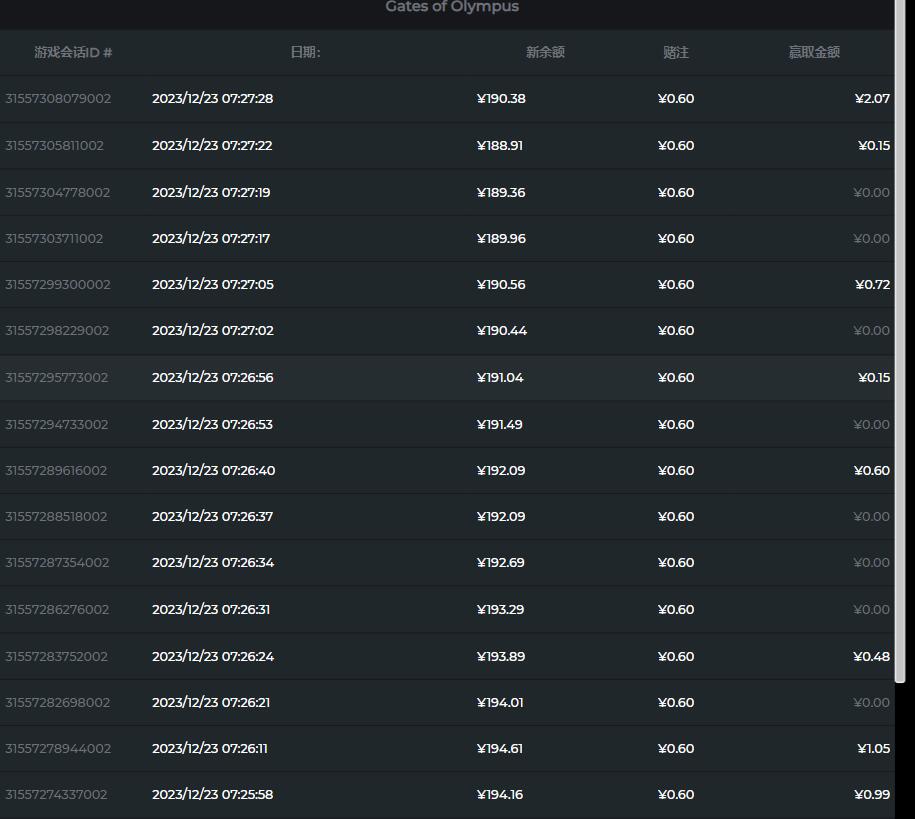Open session ID 31557286276002
This screenshot has height=819, width=915.
tap(57, 609)
